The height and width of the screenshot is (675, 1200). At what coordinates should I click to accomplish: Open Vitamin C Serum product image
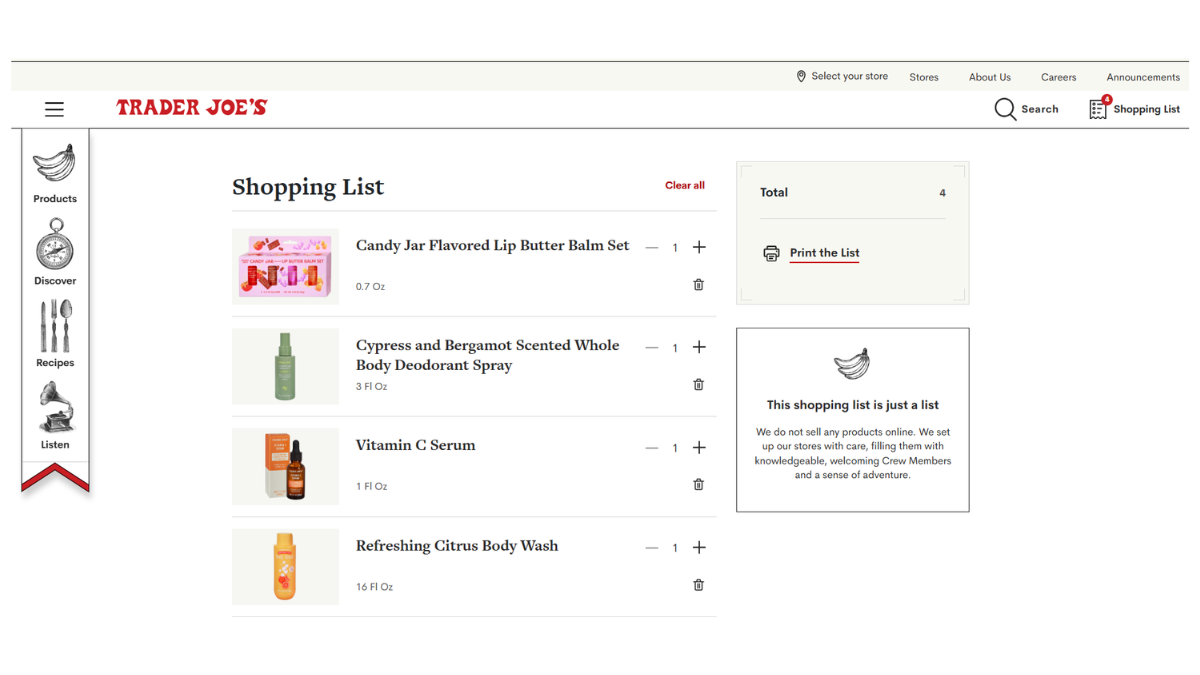(x=285, y=466)
